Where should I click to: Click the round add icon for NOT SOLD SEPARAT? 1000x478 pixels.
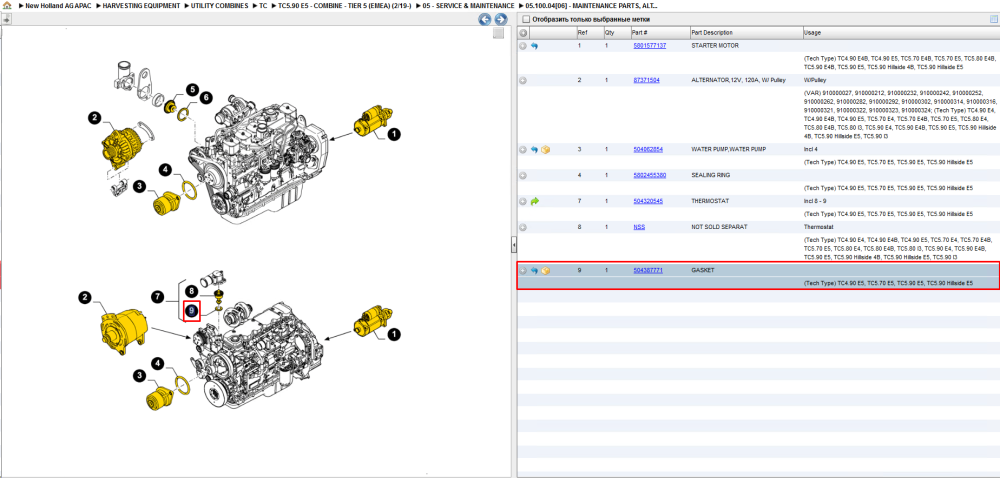523,227
